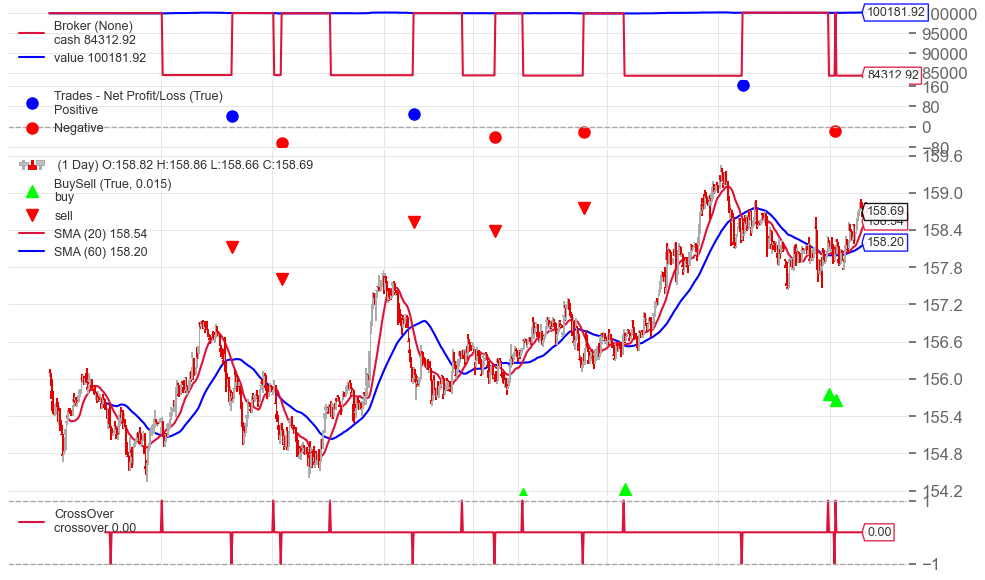
Task: Click the blue Positive trades legend dot
Action: click(32, 103)
